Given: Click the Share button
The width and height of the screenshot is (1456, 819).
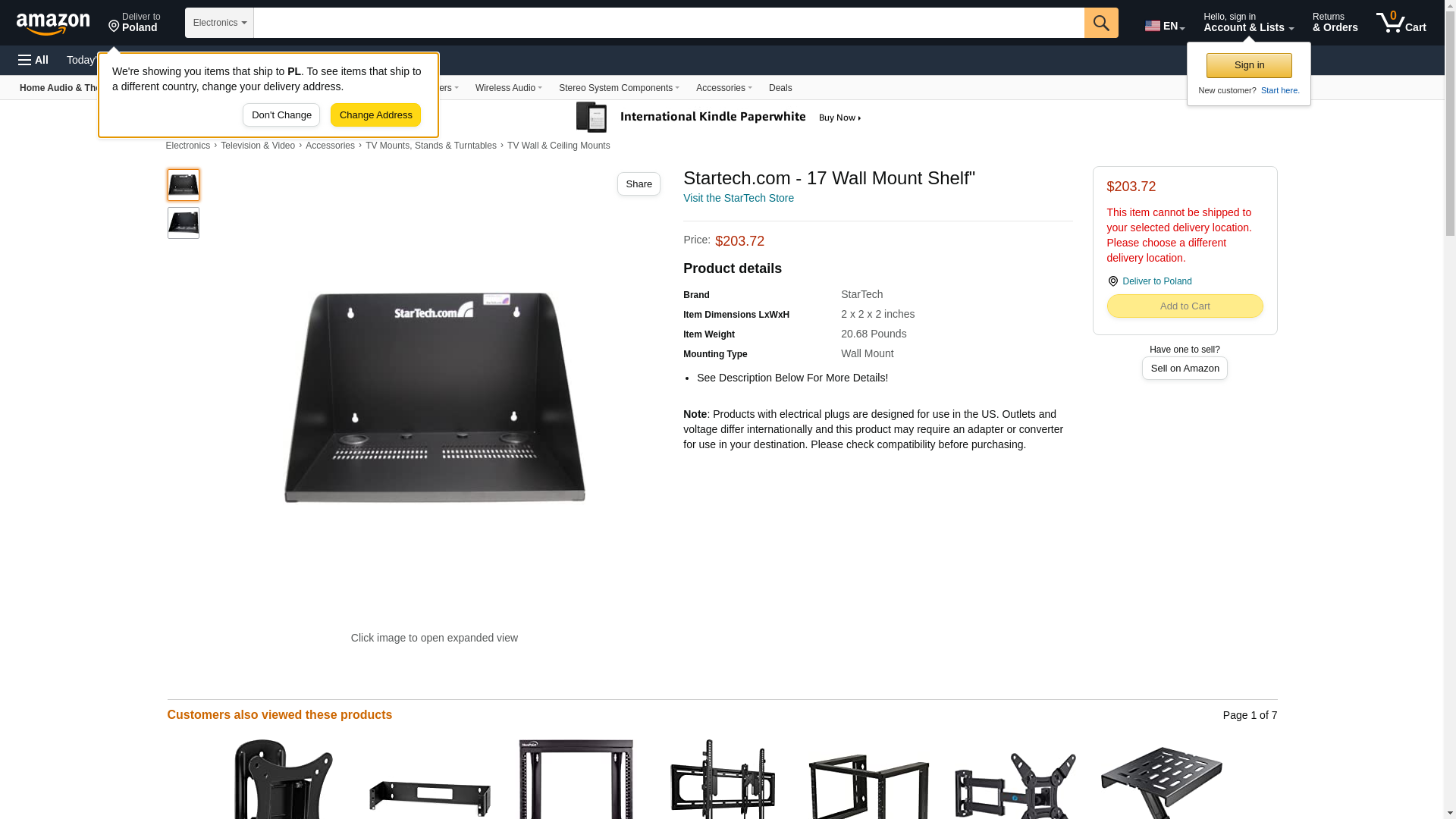Looking at the screenshot, I should point(639,184).
